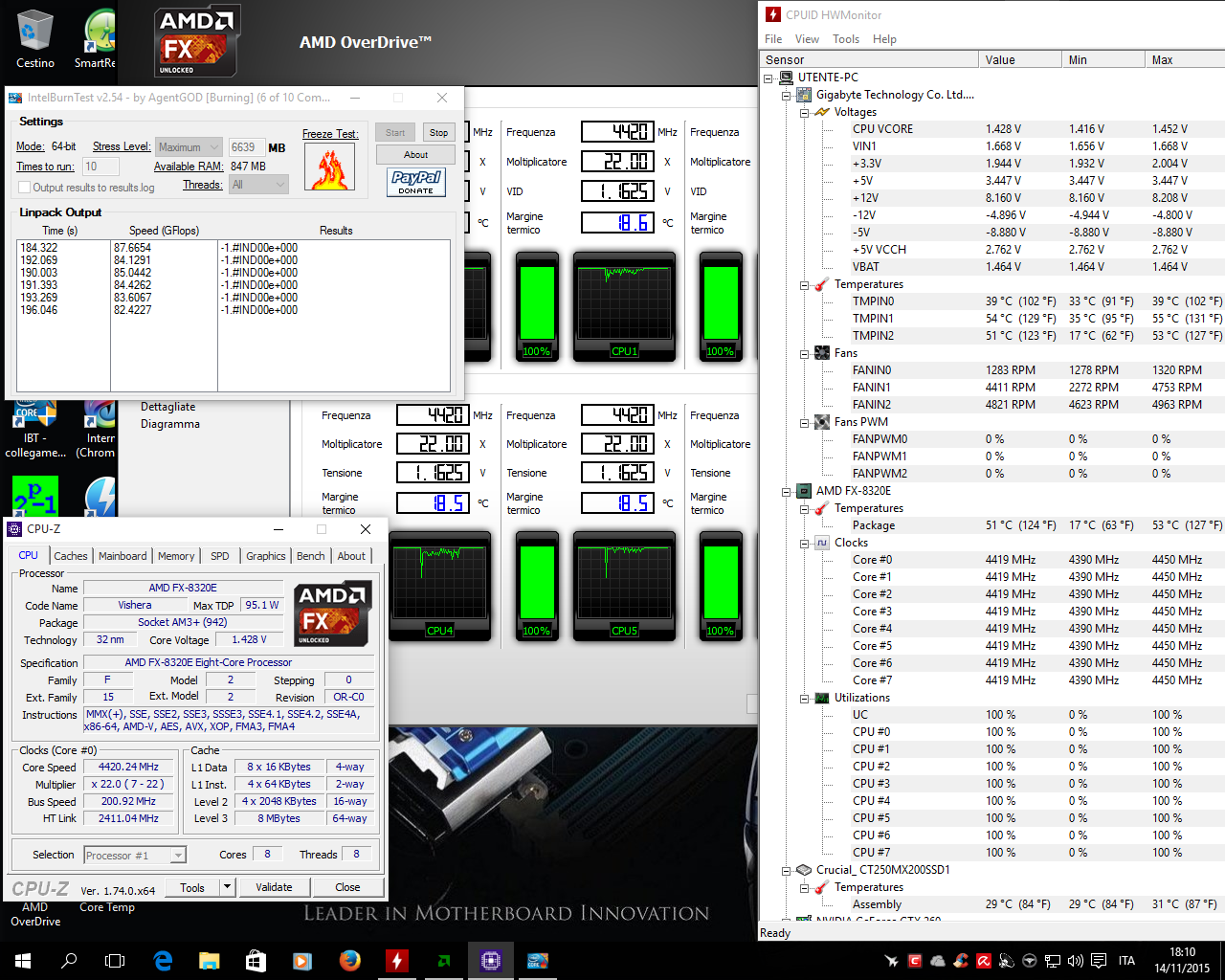This screenshot has height=980, width=1225.
Task: Open the Threads dropdown in IntelBurnTest
Action: 259,185
